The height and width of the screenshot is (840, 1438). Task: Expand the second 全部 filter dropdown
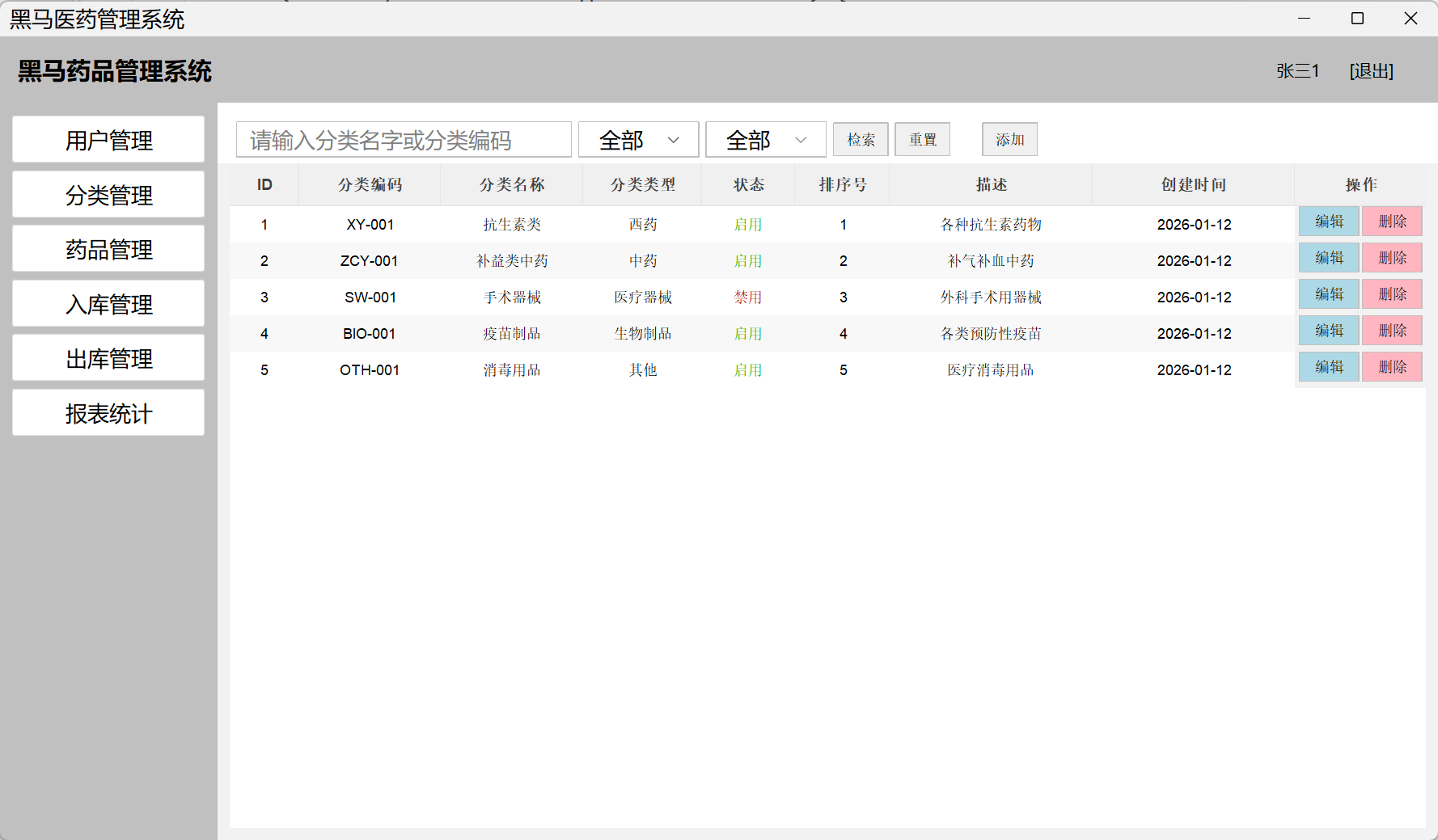coord(765,140)
